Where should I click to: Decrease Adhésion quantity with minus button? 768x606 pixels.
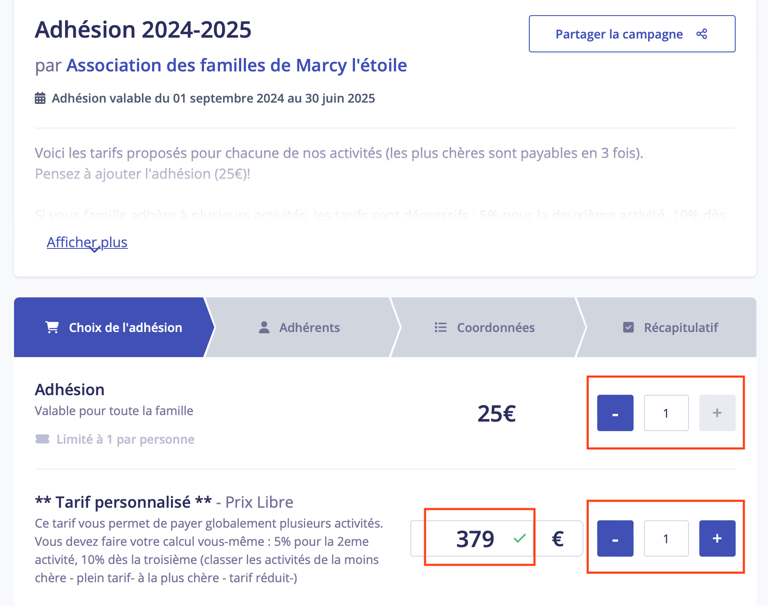pos(615,413)
